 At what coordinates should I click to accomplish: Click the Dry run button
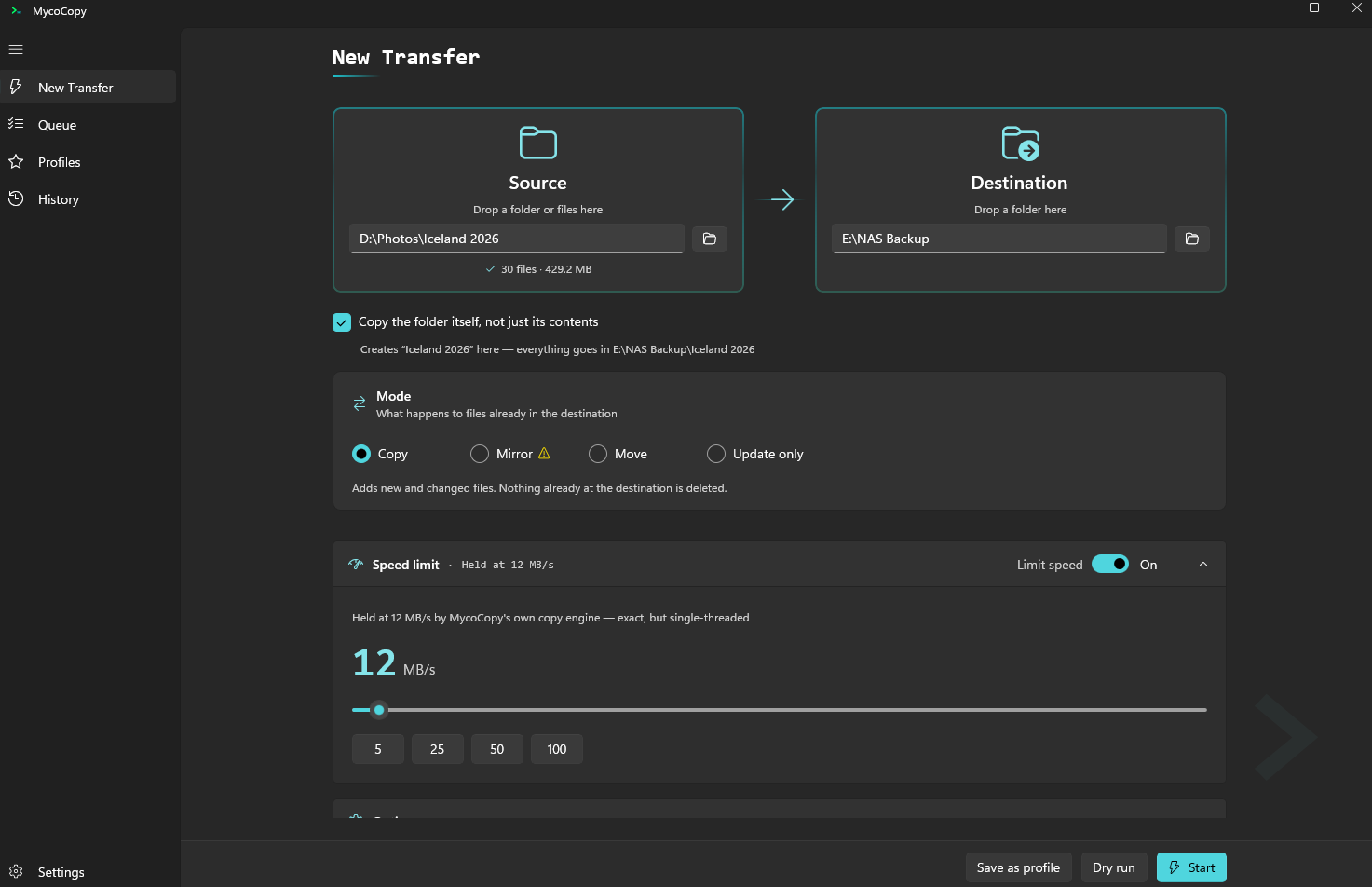coord(1114,867)
